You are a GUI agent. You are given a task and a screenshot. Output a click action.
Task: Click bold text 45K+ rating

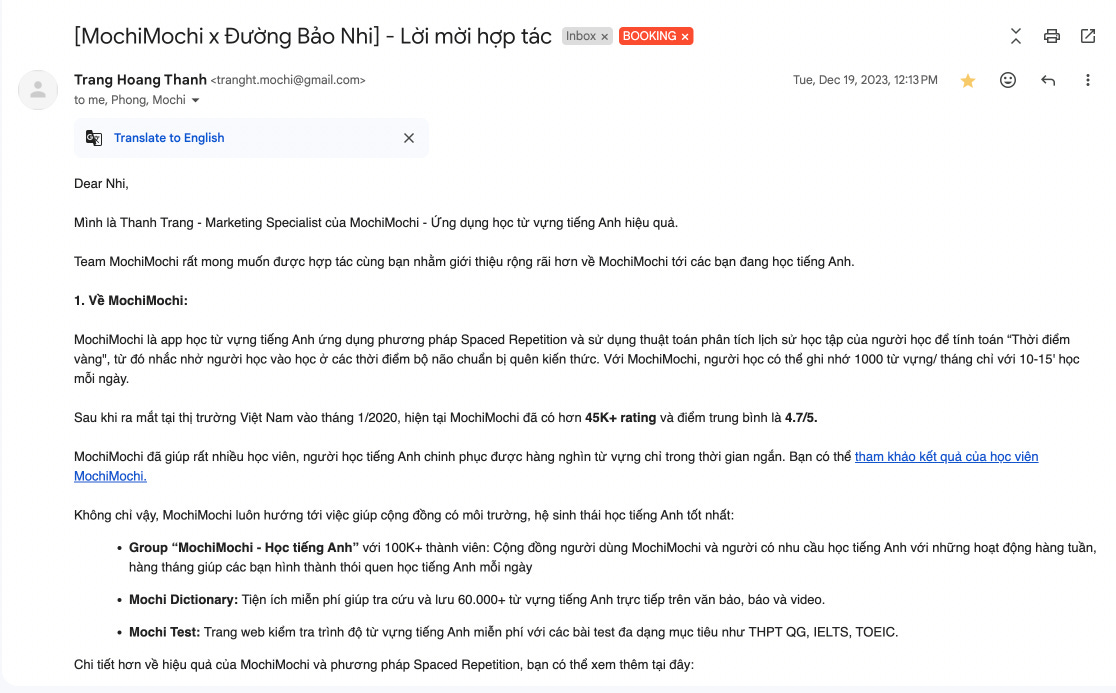click(x=621, y=418)
